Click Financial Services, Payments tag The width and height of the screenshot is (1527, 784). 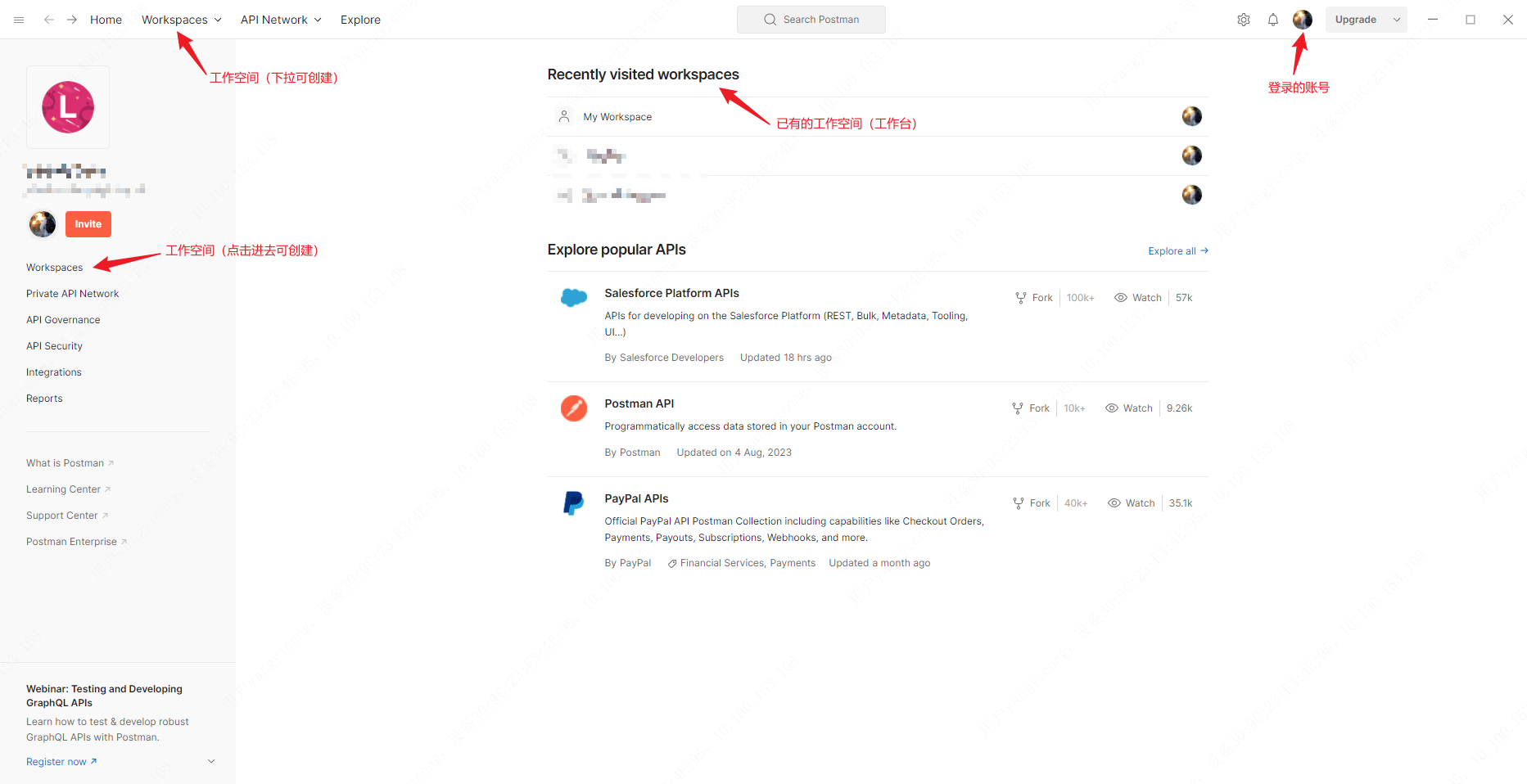pyautogui.click(x=742, y=563)
